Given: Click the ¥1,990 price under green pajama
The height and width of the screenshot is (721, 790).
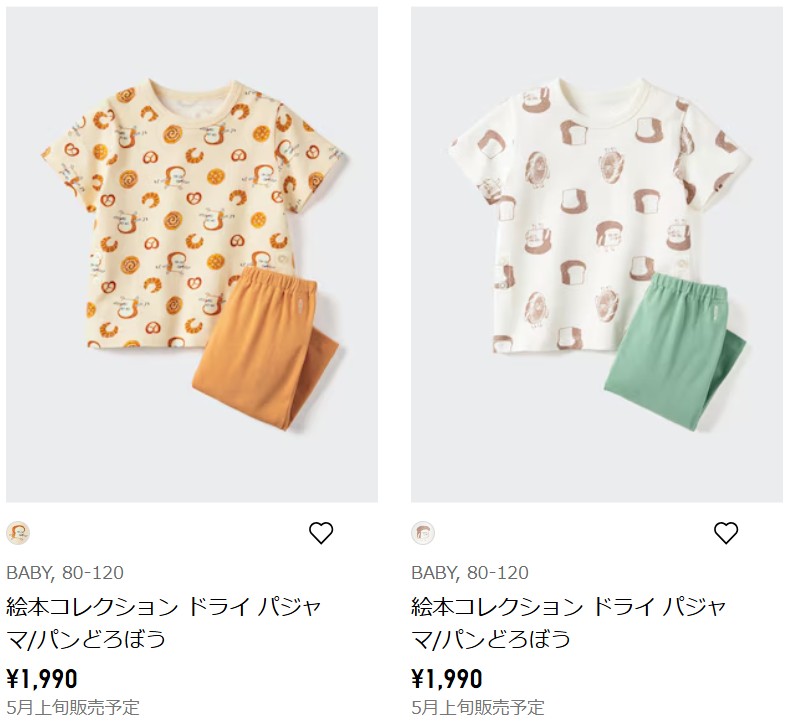Looking at the screenshot, I should (447, 679).
